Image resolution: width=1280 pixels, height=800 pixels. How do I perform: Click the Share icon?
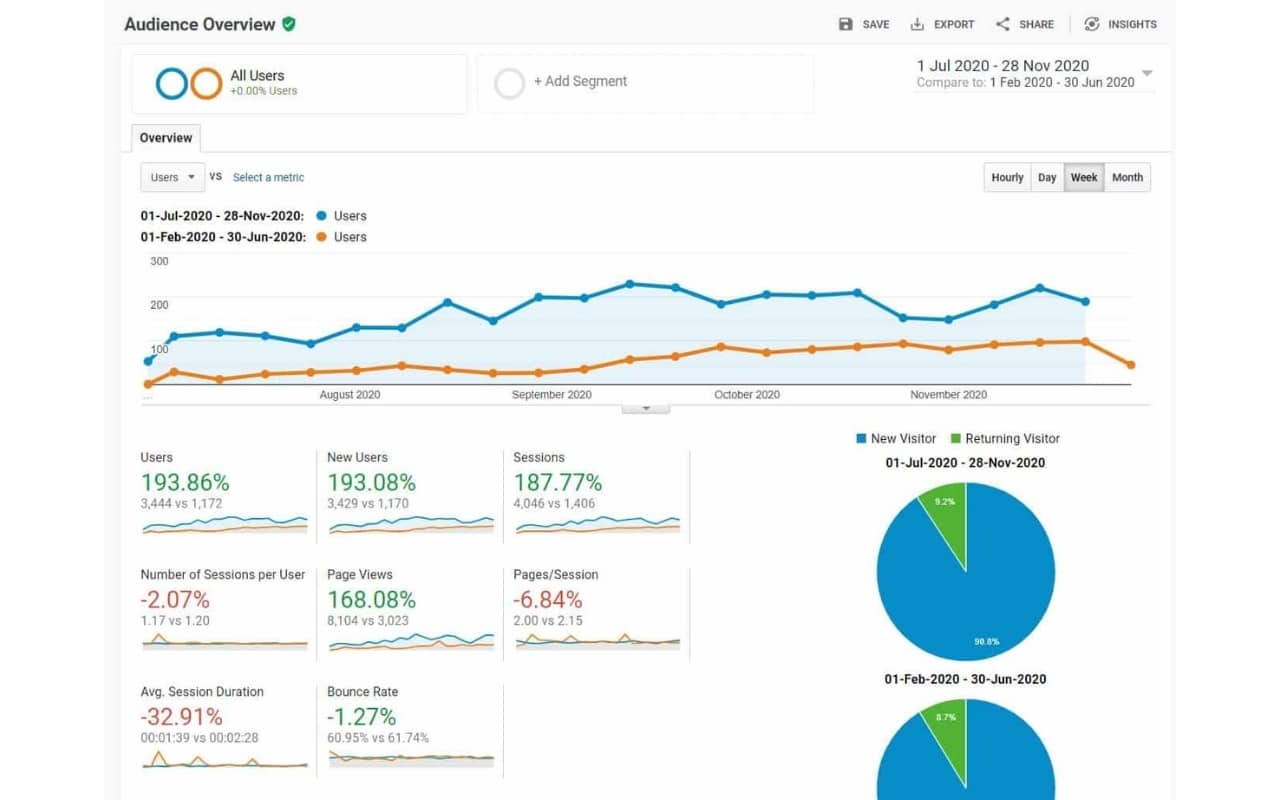coord(1002,24)
